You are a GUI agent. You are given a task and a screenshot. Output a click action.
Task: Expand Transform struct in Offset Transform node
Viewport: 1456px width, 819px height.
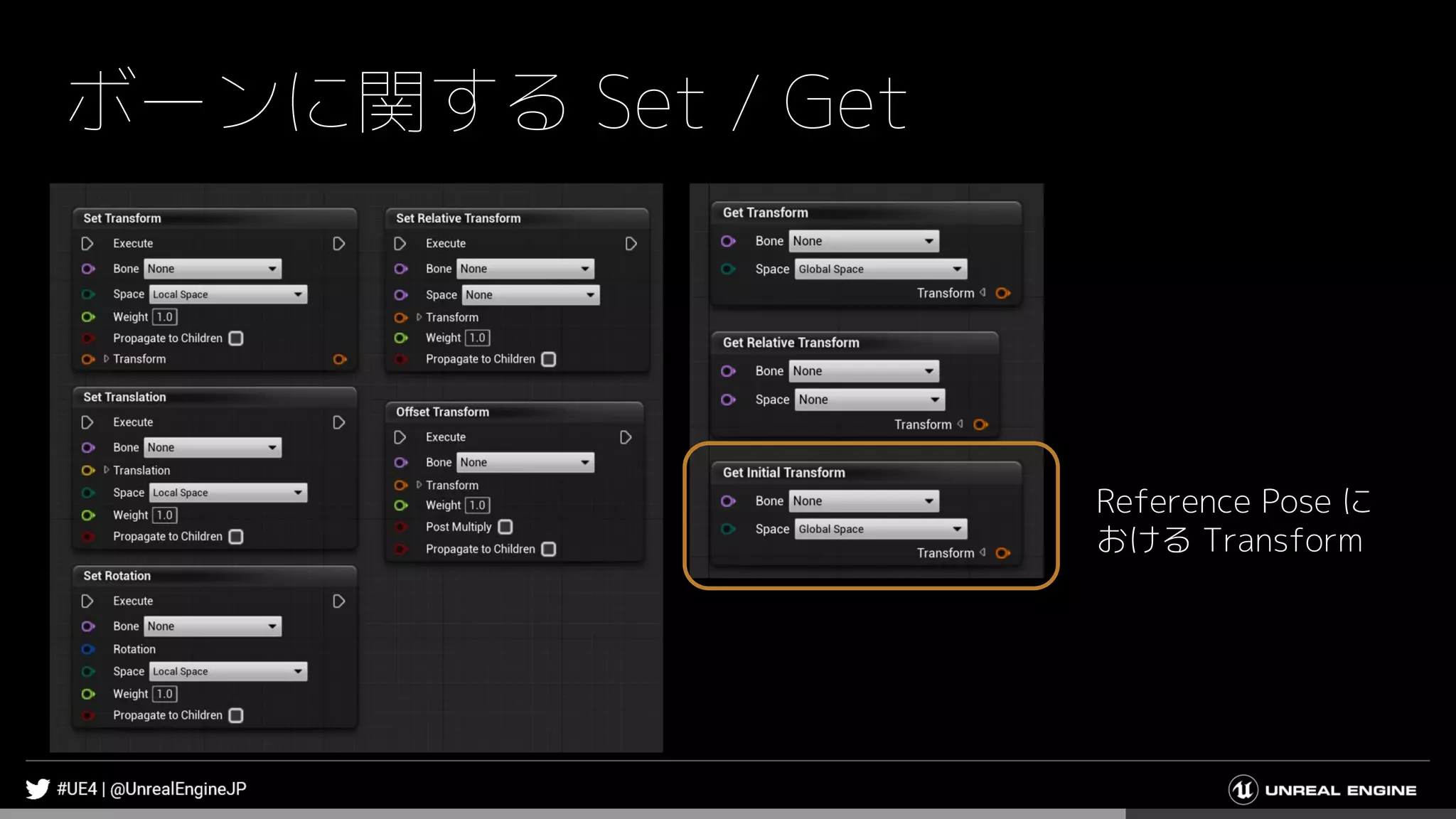419,485
